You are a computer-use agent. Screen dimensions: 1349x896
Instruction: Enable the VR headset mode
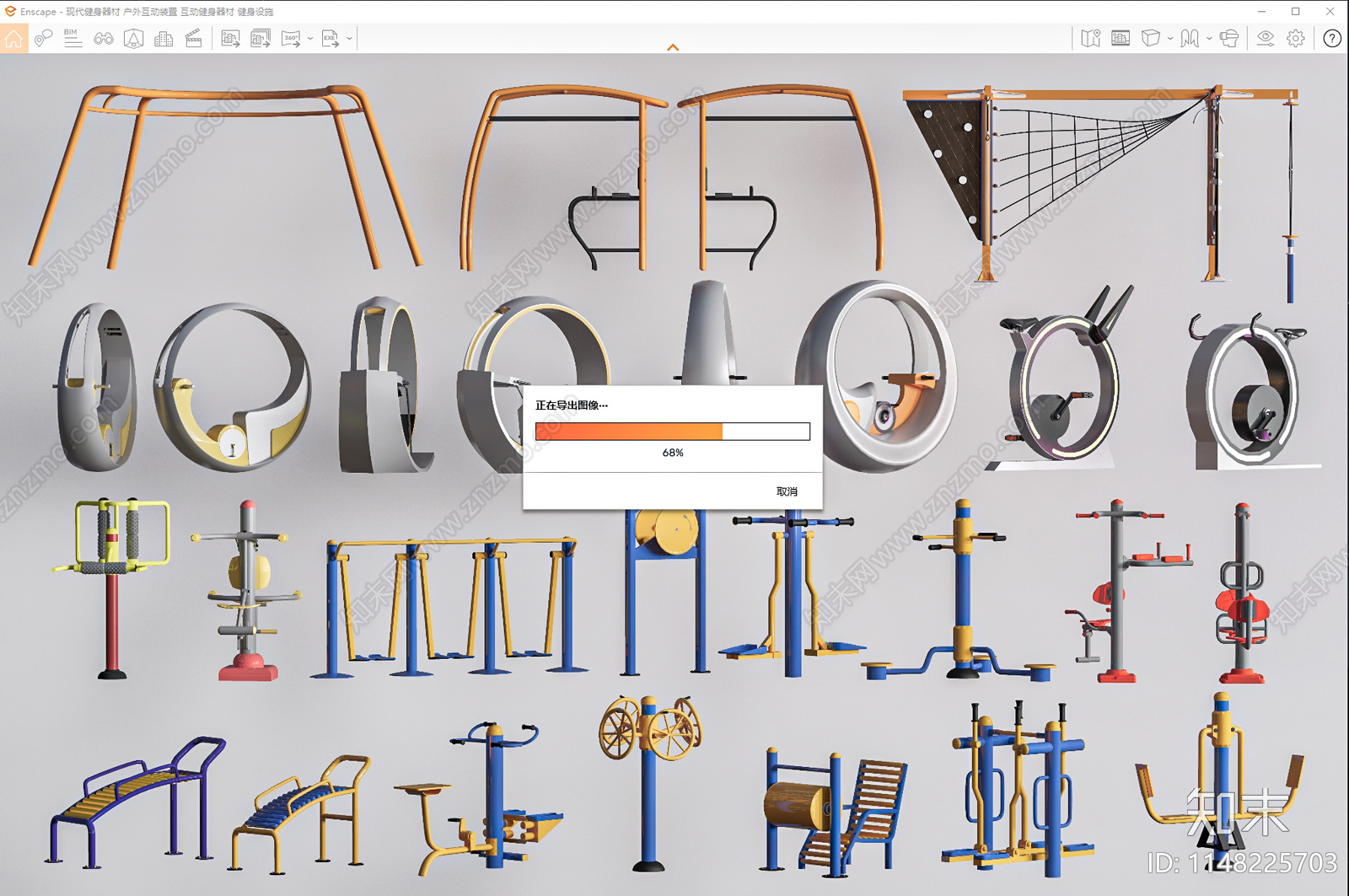tap(1229, 39)
